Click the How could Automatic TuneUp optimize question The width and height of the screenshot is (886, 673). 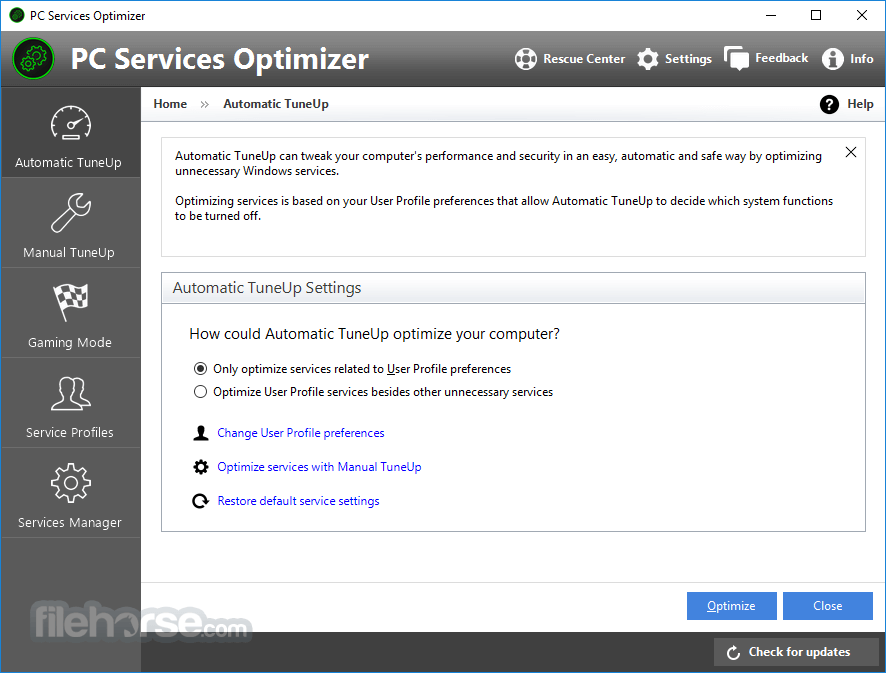[x=374, y=334]
